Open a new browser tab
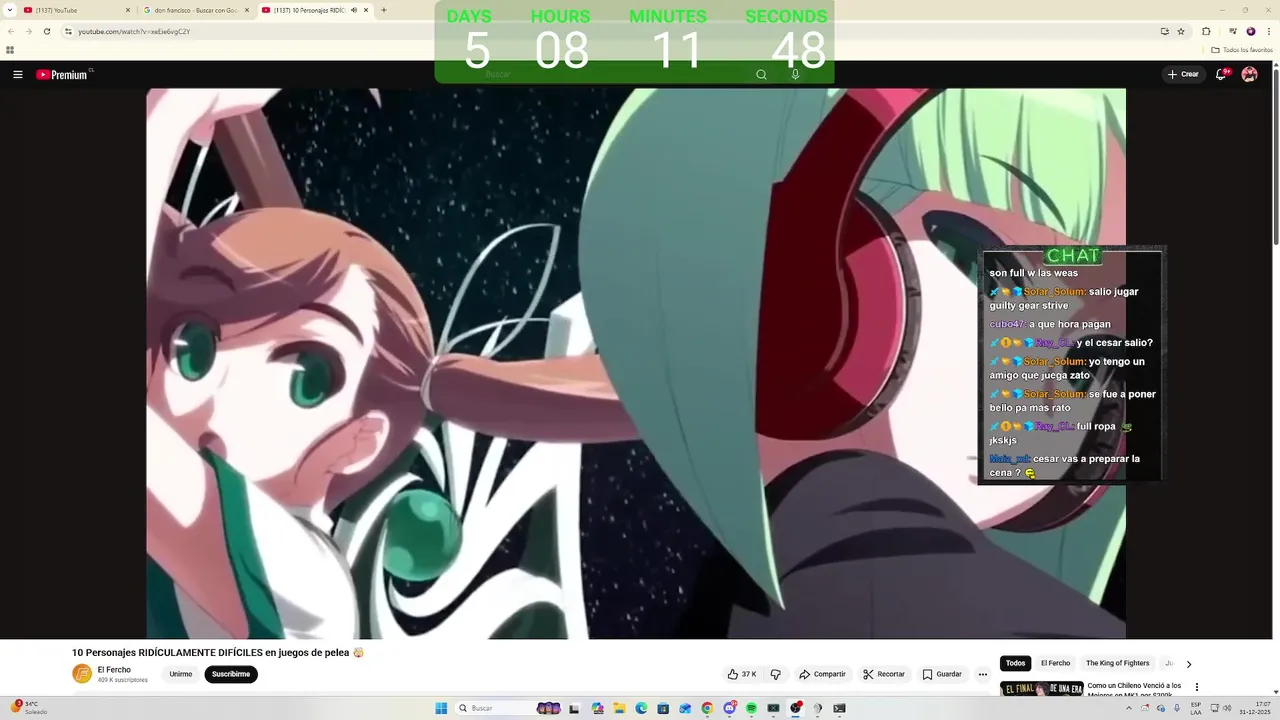The image size is (1280, 720). [384, 10]
